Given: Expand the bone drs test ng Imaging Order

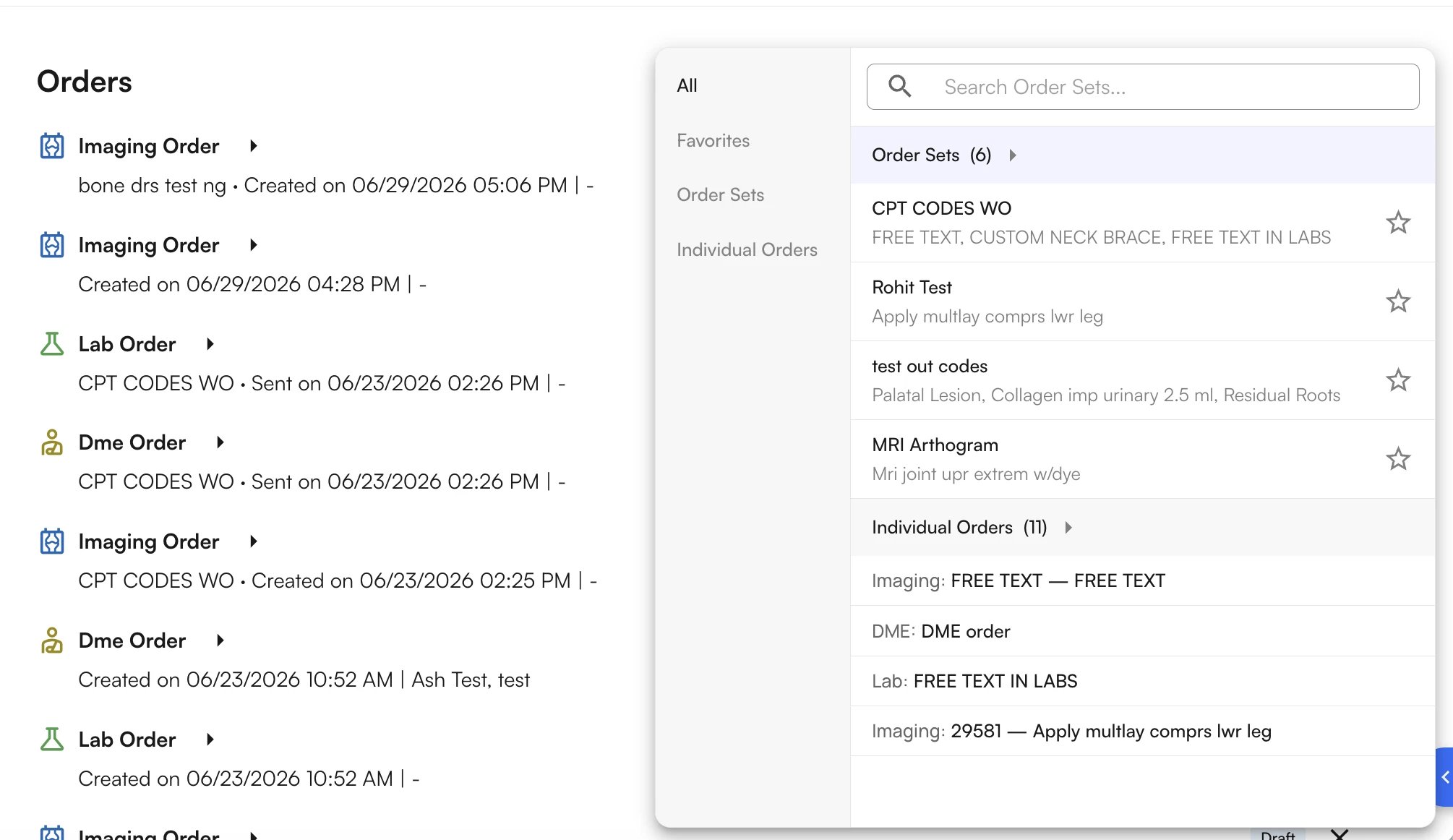Looking at the screenshot, I should (x=253, y=146).
